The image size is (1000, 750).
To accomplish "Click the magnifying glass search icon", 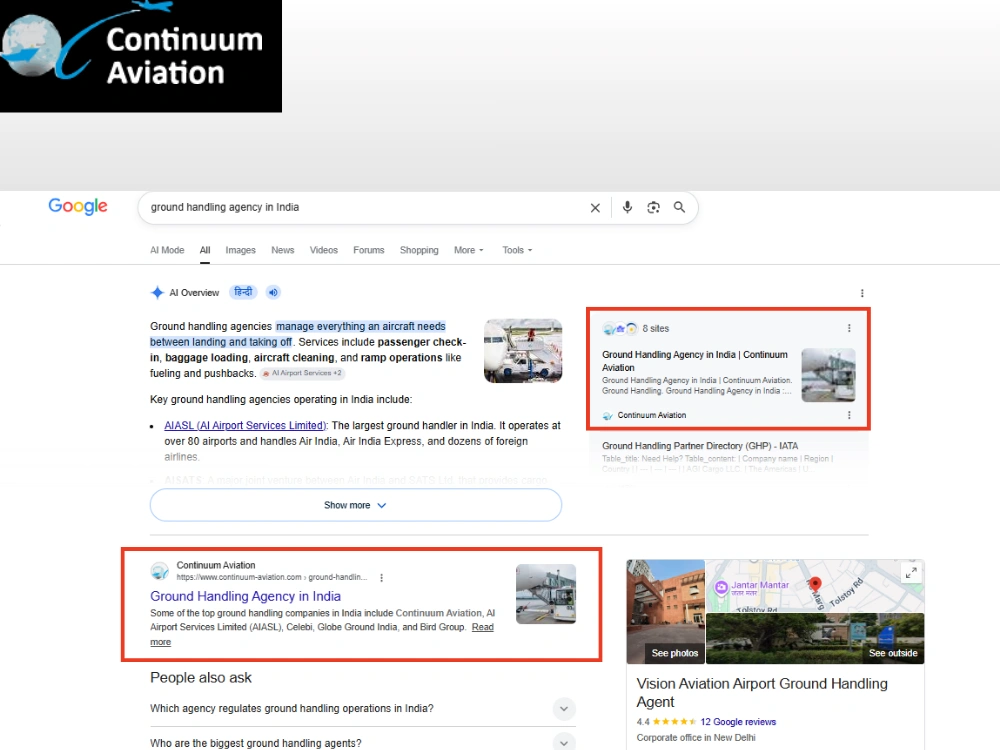I will [680, 207].
